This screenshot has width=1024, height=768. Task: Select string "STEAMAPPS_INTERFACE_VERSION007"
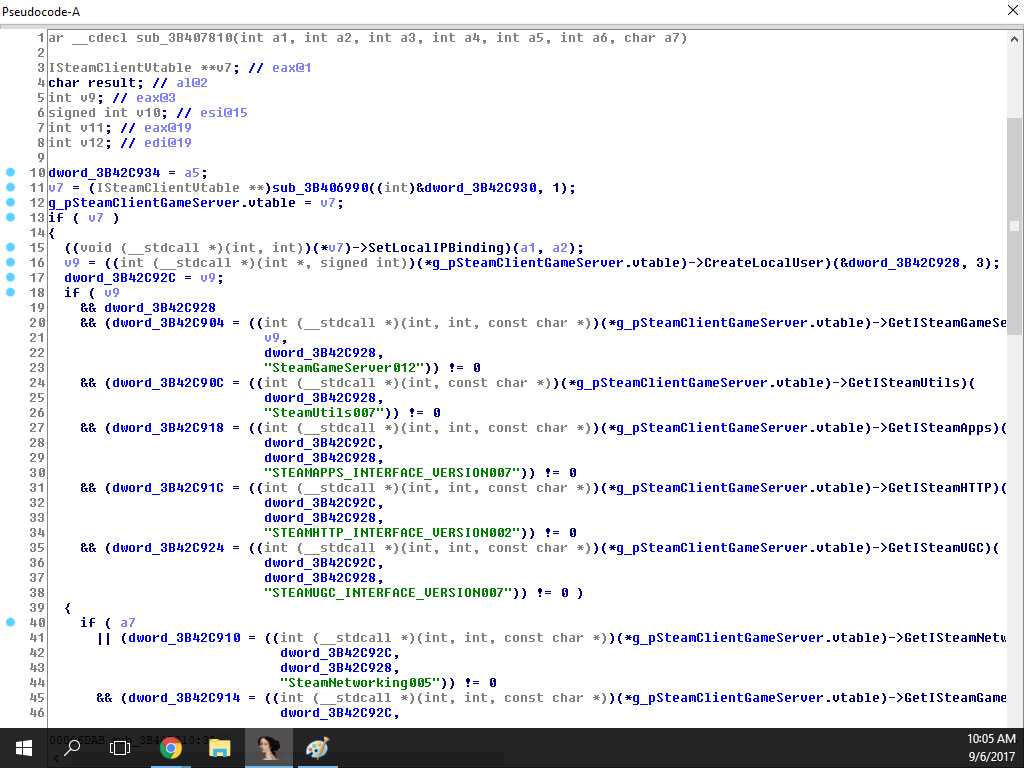pyautogui.click(x=392, y=473)
